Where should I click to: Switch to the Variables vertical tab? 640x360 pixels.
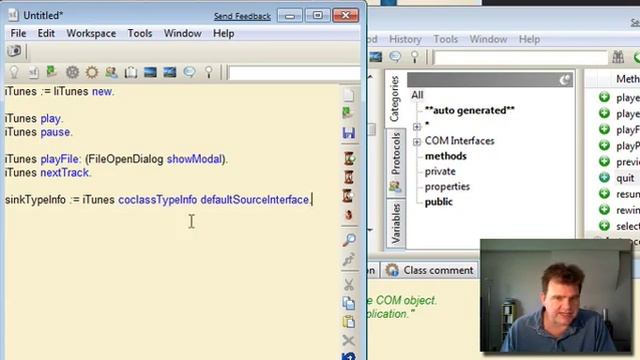tap(396, 224)
